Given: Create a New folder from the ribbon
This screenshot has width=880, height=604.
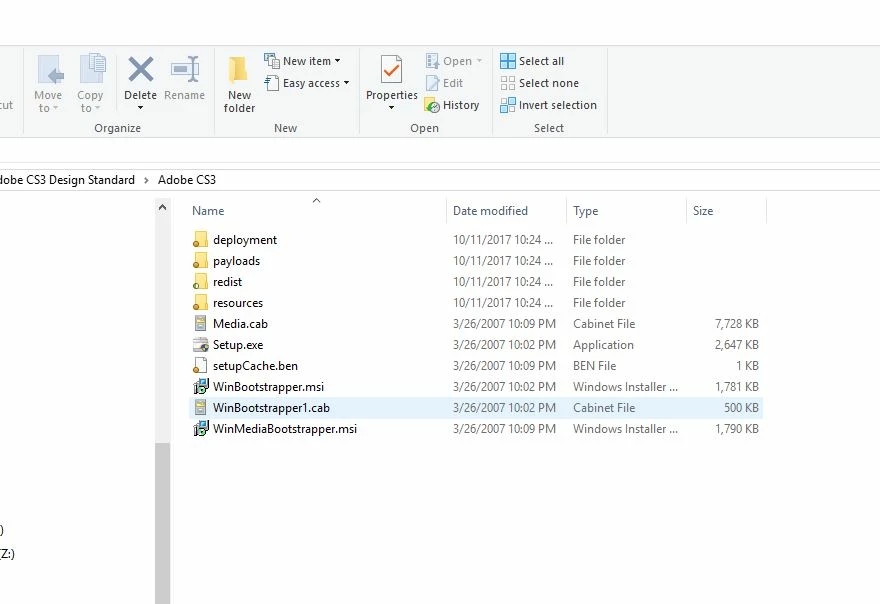Looking at the screenshot, I should click(239, 84).
